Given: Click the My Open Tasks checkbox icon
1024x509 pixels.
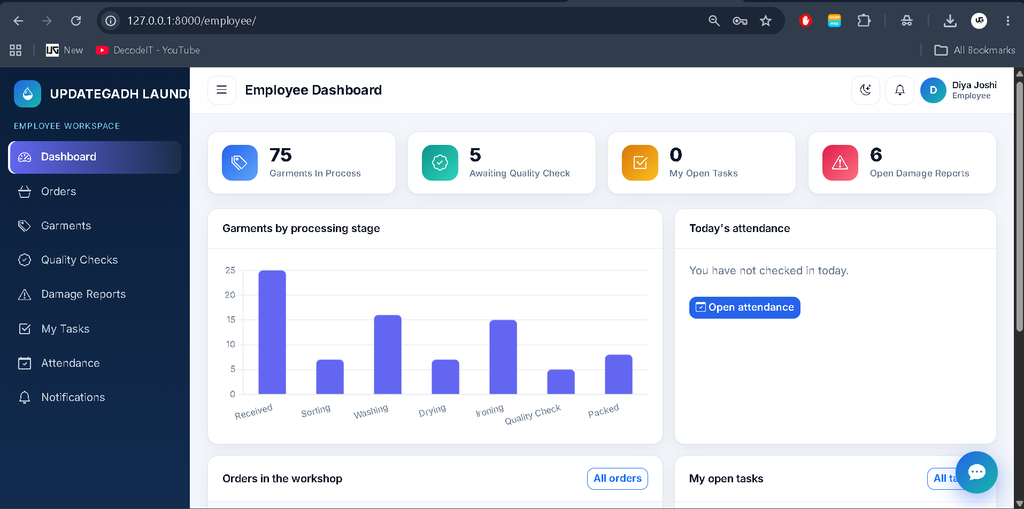Looking at the screenshot, I should pos(639,163).
